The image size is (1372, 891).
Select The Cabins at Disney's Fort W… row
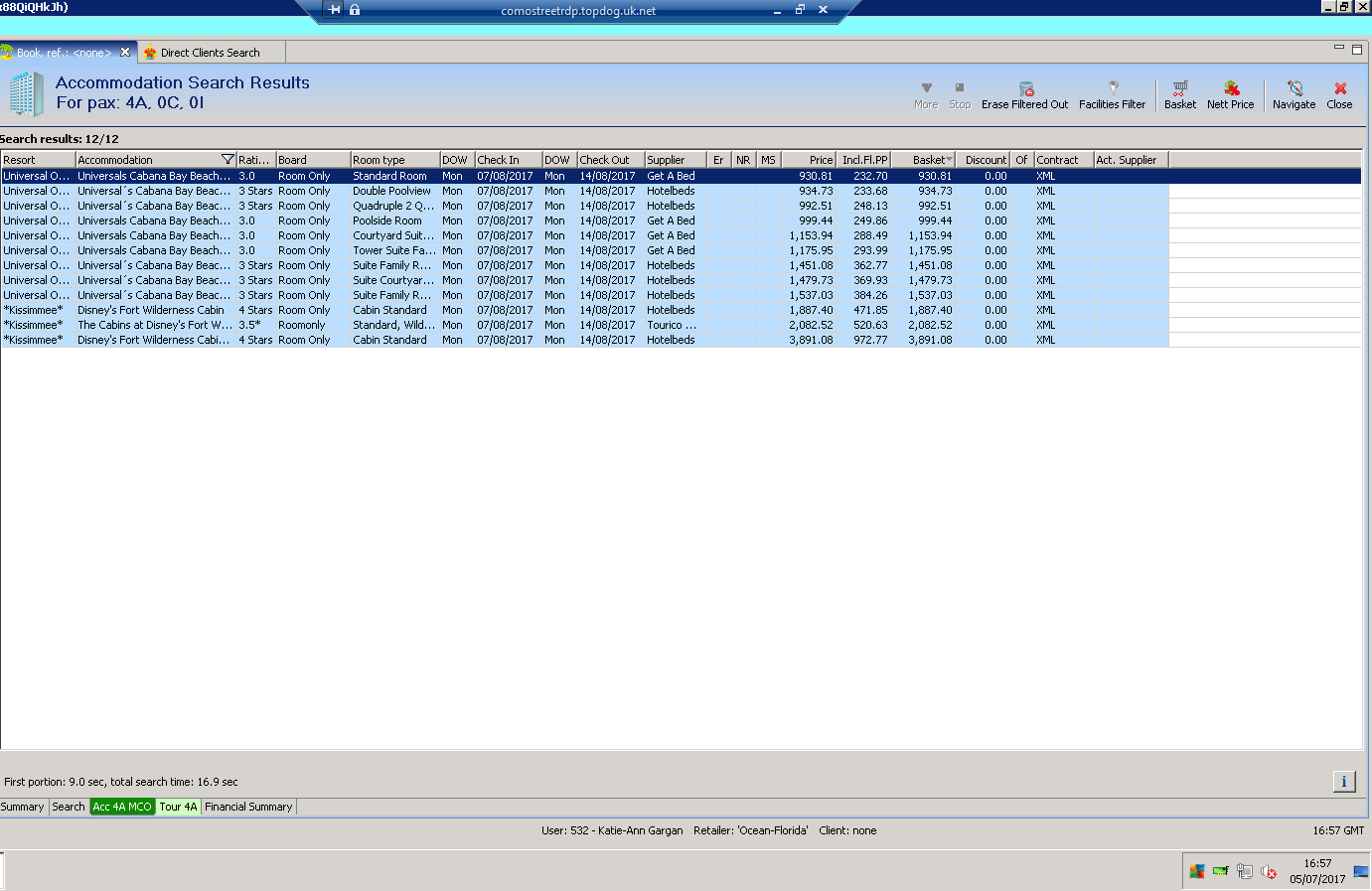[x=155, y=325]
